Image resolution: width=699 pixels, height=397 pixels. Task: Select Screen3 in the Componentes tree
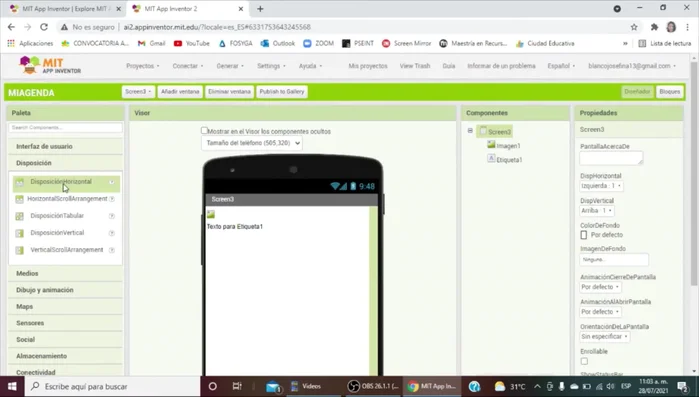click(499, 132)
